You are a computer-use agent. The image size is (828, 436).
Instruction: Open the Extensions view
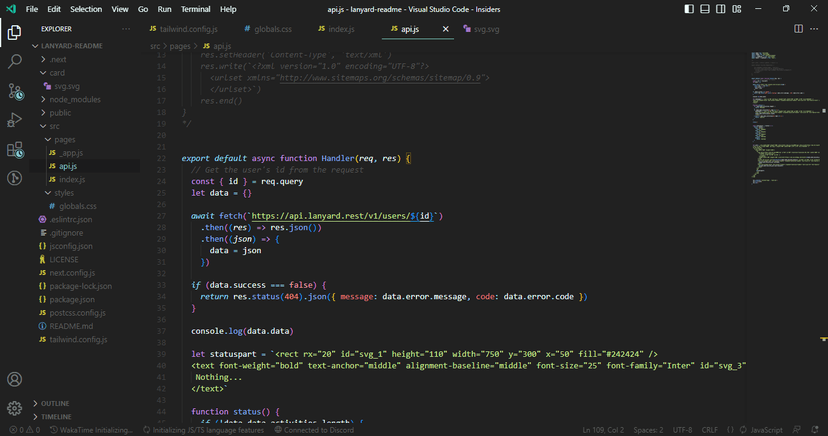click(x=15, y=150)
